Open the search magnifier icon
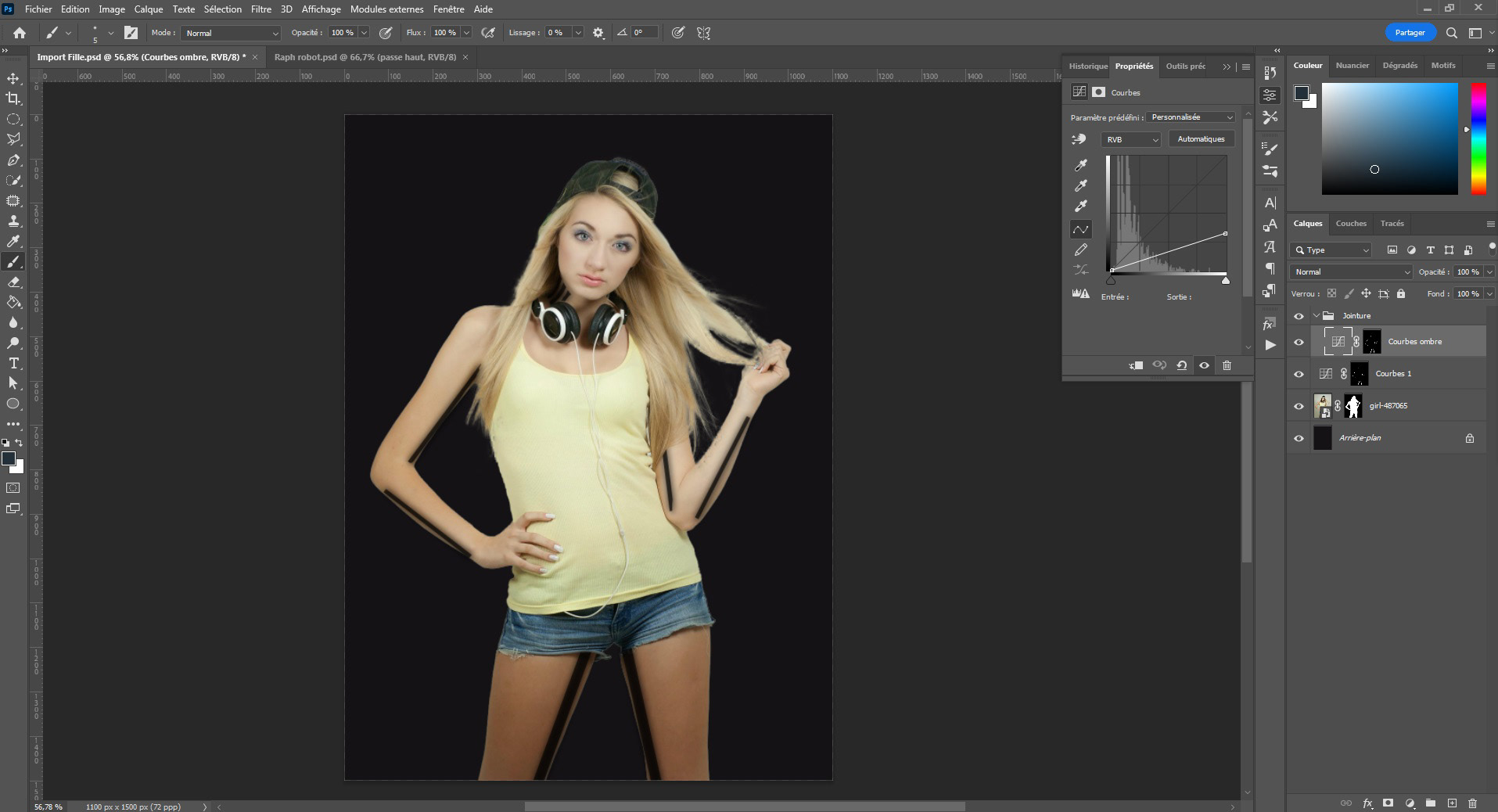 point(1452,33)
